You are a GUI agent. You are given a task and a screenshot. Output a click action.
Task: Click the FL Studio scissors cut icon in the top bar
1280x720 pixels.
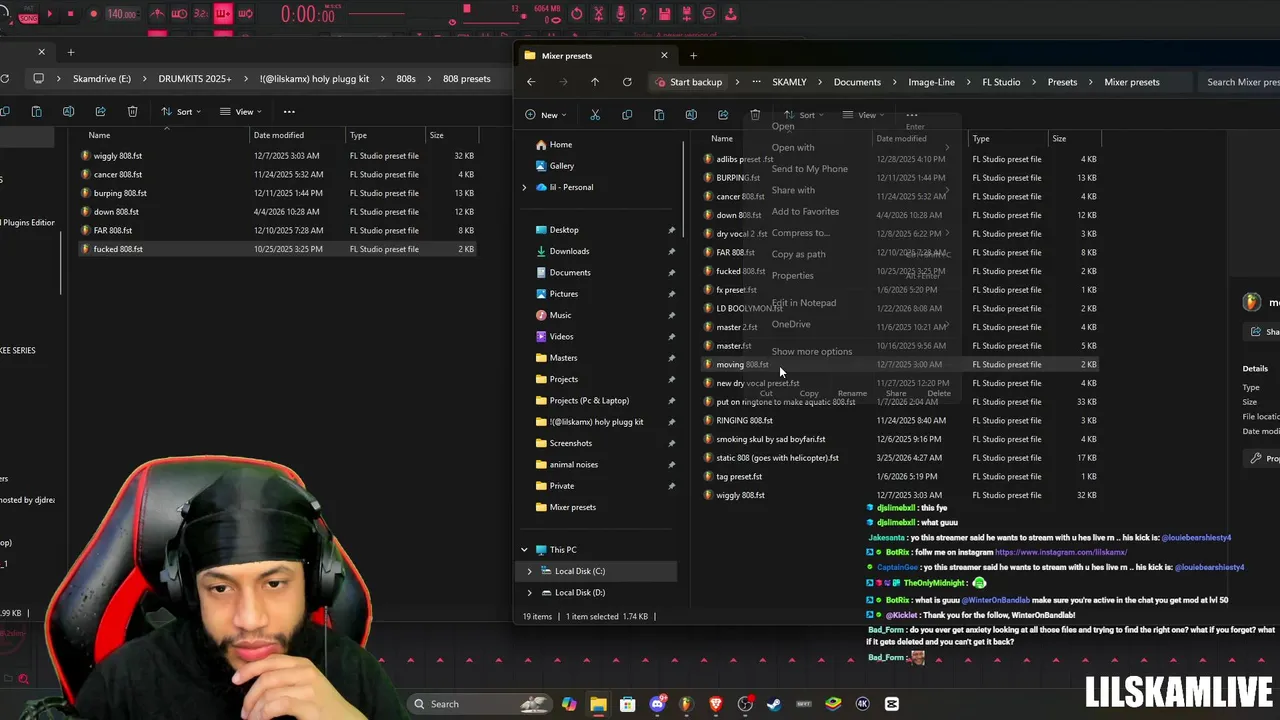[599, 14]
